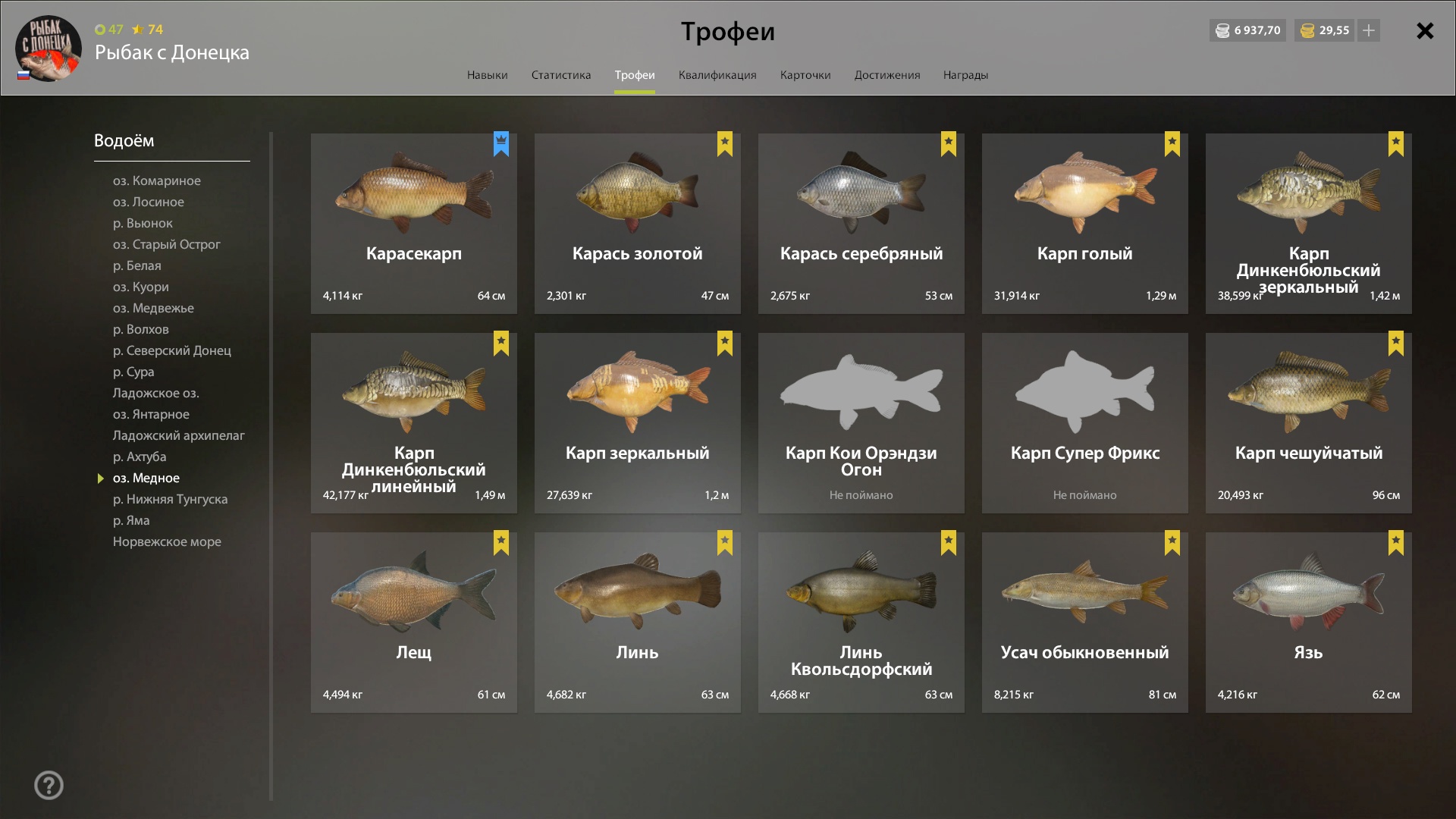
Task: Click the player avatar Рыбак с Донецка
Action: 48,48
